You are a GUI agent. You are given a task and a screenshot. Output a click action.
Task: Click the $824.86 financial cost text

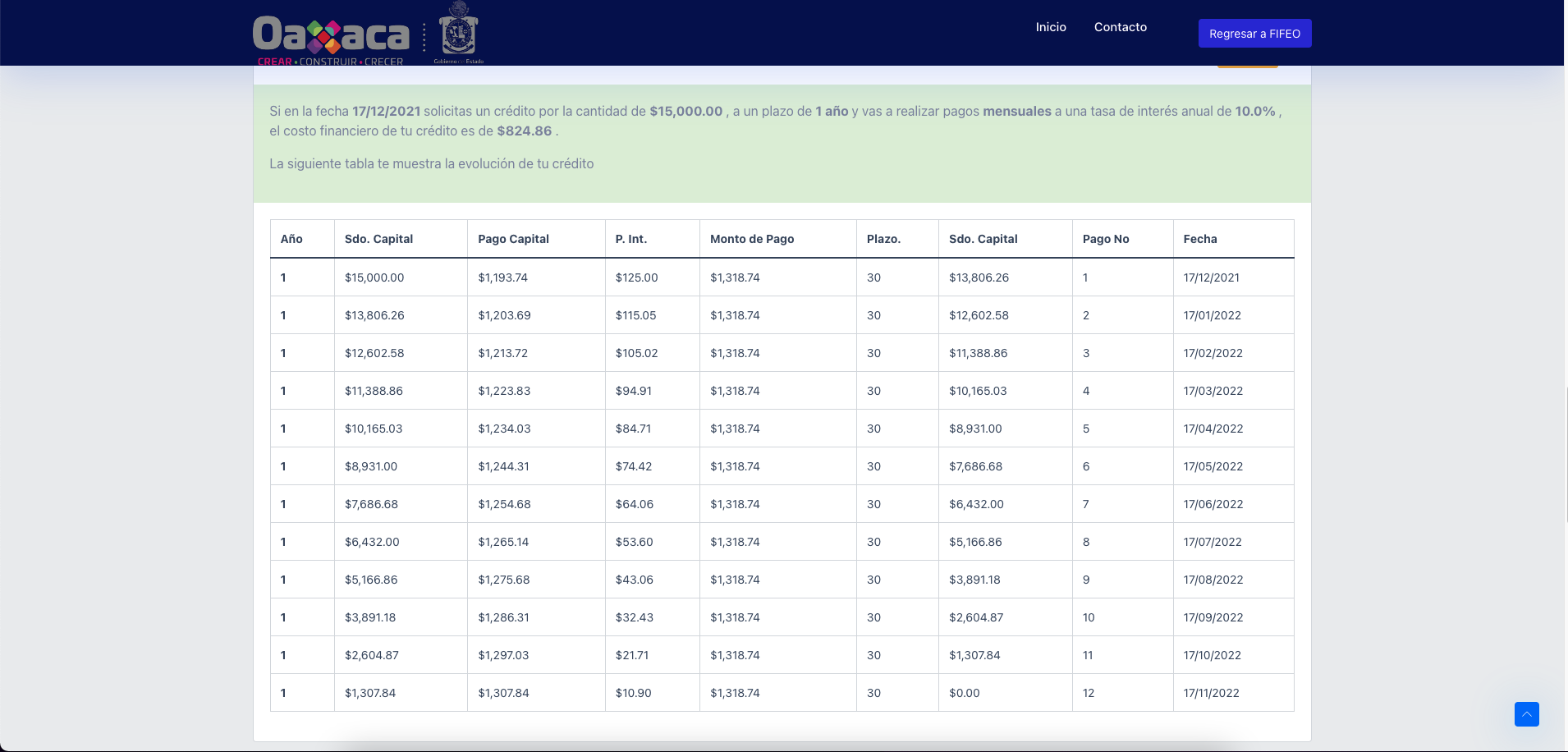(x=524, y=131)
